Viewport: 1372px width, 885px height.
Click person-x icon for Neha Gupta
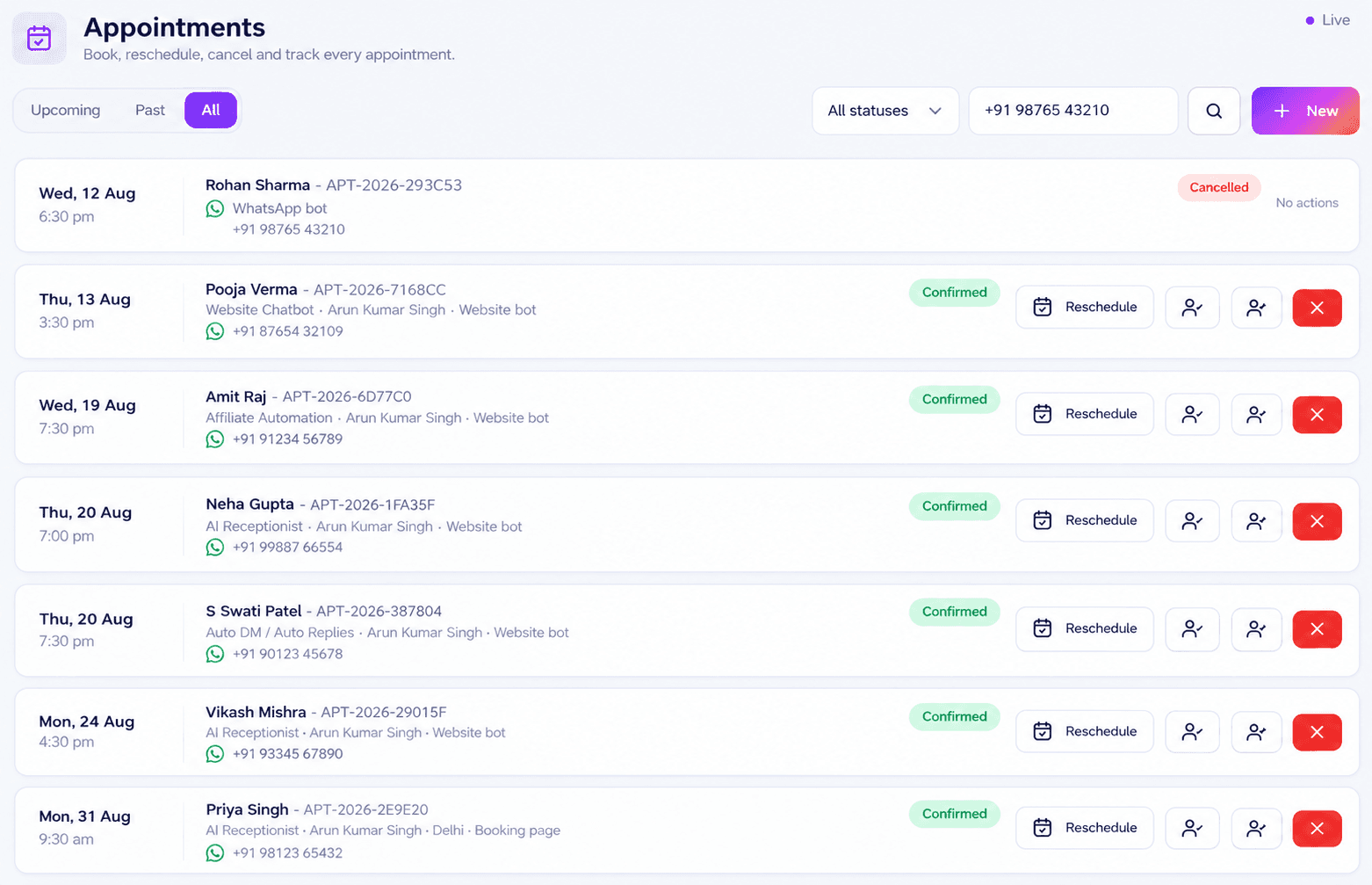pos(1256,521)
